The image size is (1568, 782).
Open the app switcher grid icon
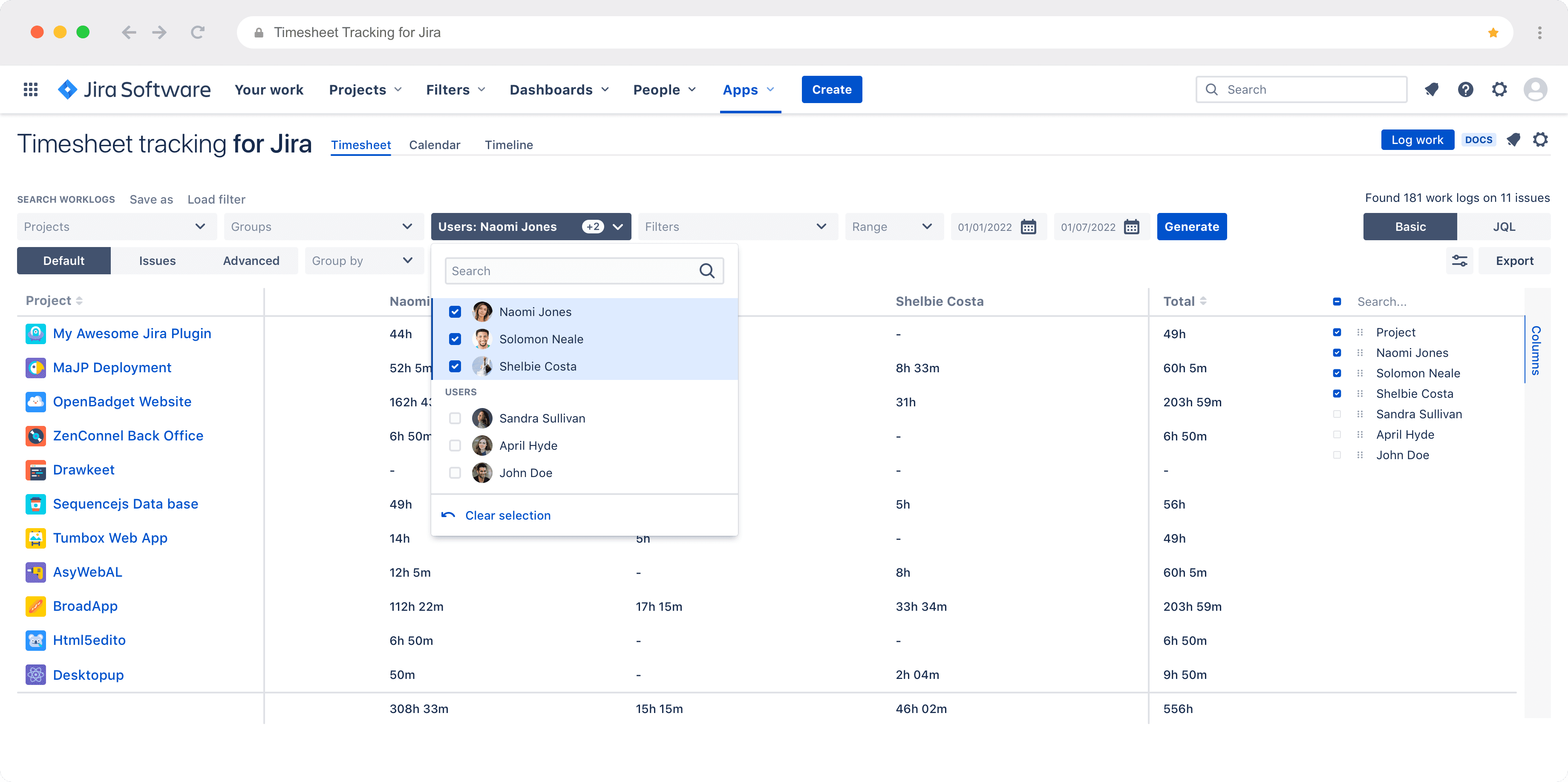30,89
